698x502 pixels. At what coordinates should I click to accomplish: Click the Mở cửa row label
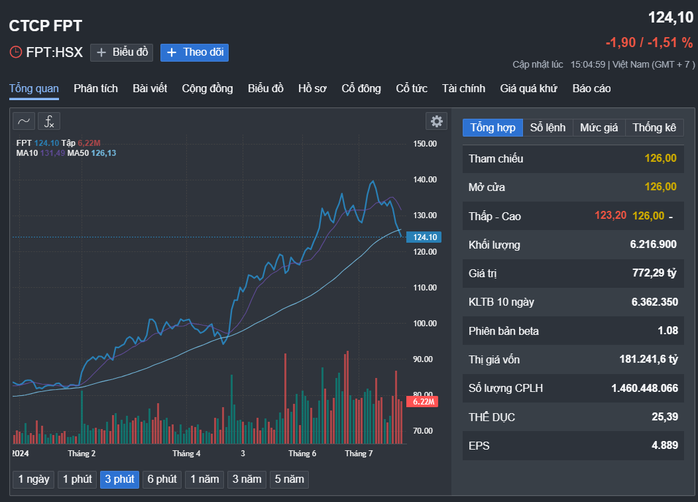[x=487, y=187]
